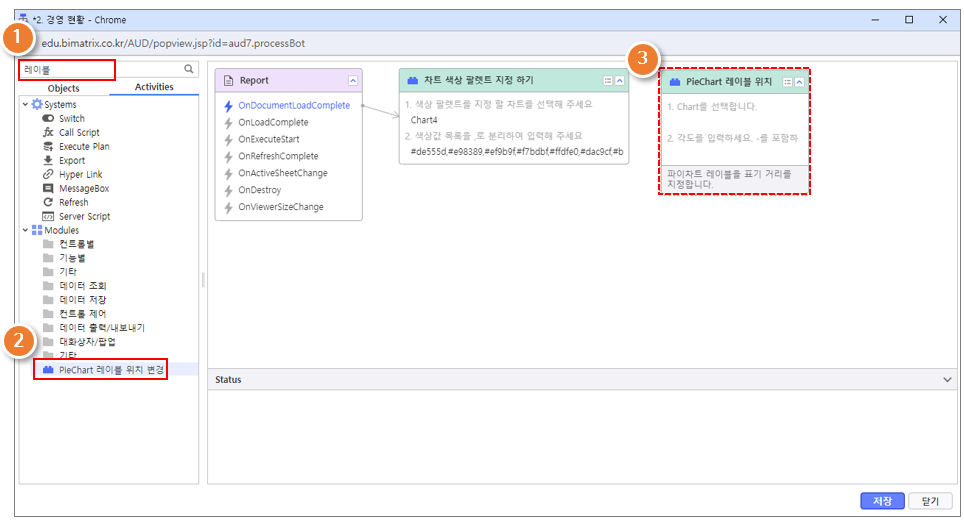
Task: Click the 저장 button
Action: pos(882,501)
